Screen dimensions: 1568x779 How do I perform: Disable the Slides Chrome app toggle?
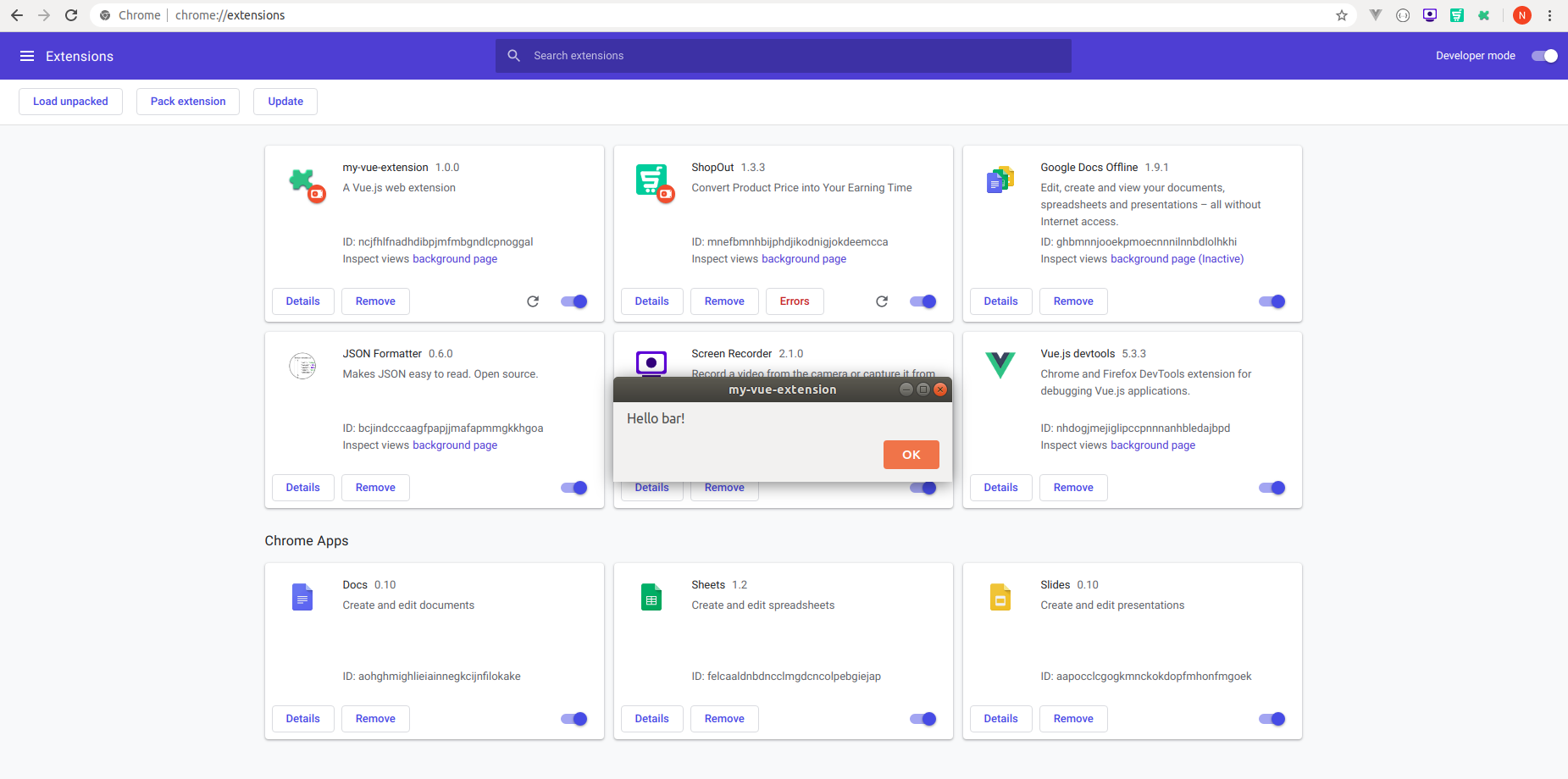pos(1272,719)
